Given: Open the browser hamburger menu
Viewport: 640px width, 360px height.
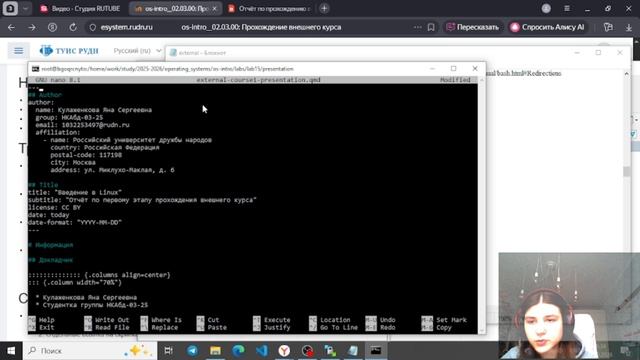Looking at the screenshot, I should [567, 9].
